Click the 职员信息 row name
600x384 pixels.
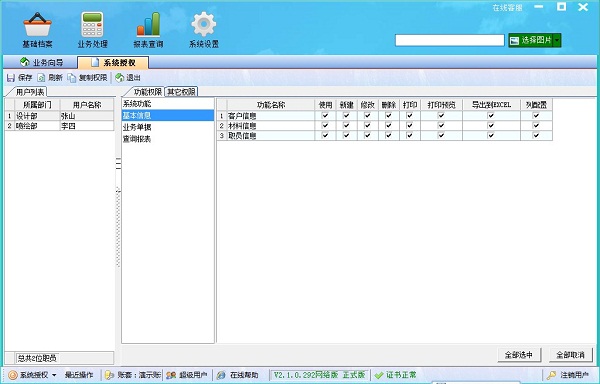tap(271, 135)
